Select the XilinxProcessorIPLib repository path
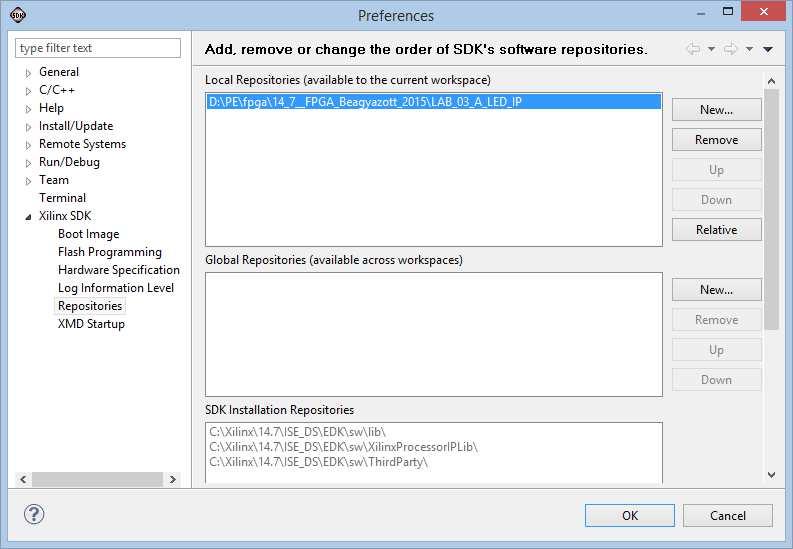 tap(343, 447)
